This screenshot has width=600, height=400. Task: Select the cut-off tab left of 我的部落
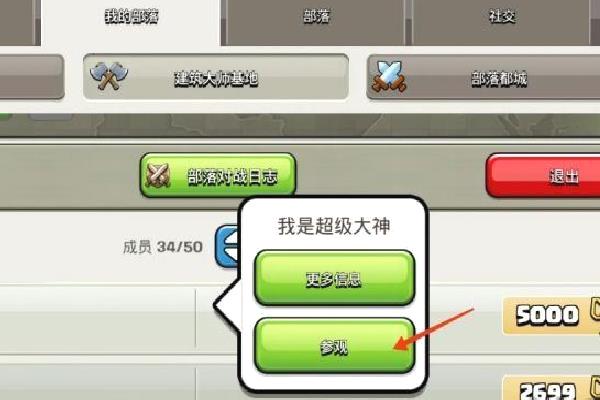click(19, 22)
